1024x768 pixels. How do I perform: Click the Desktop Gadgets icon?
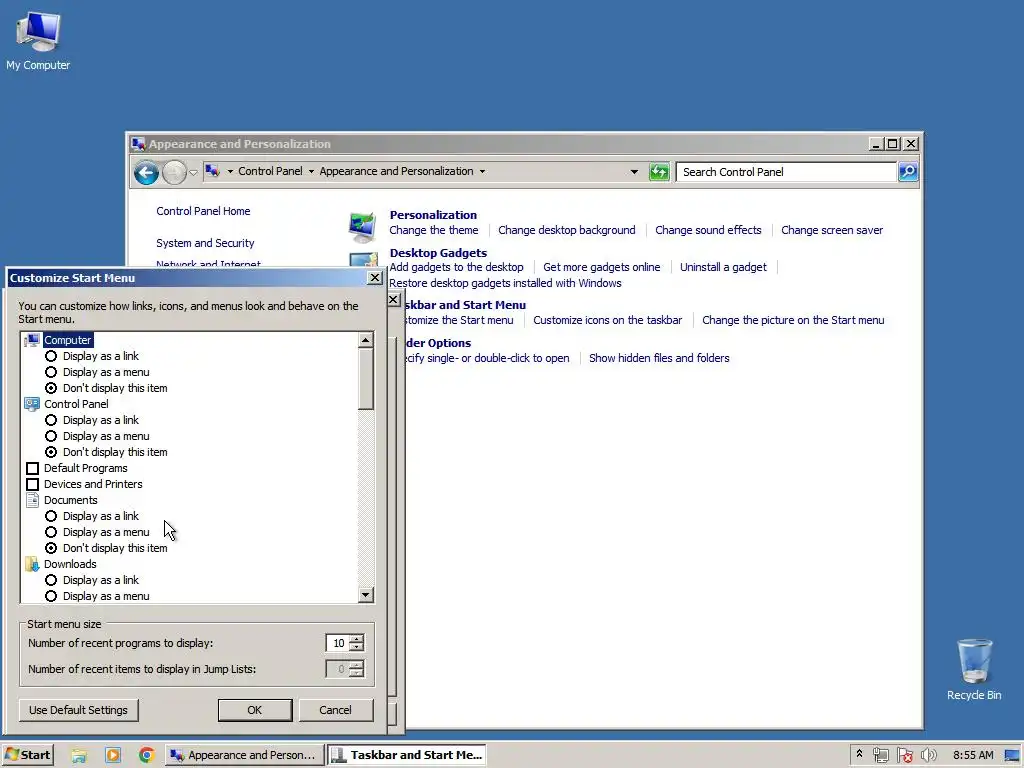coord(364,259)
